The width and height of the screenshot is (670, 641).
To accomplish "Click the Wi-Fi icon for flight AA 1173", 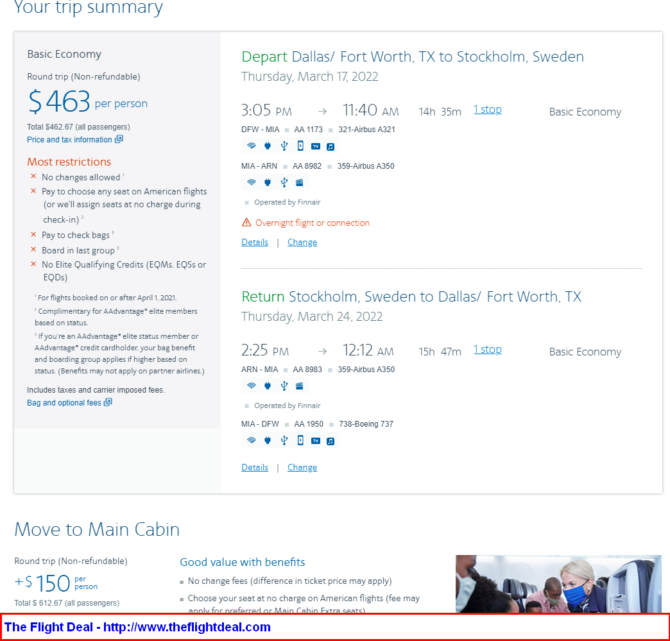I will click(x=251, y=146).
